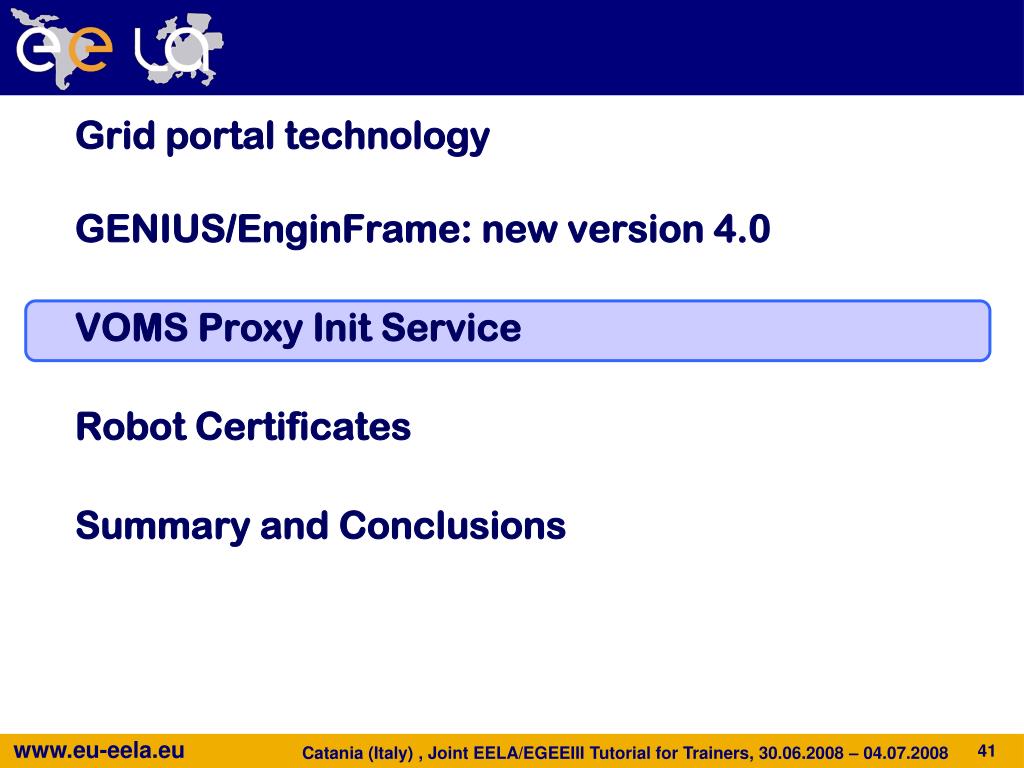This screenshot has width=1024, height=768.
Task: Click the Catania tutorial footer caption
Action: (625, 753)
